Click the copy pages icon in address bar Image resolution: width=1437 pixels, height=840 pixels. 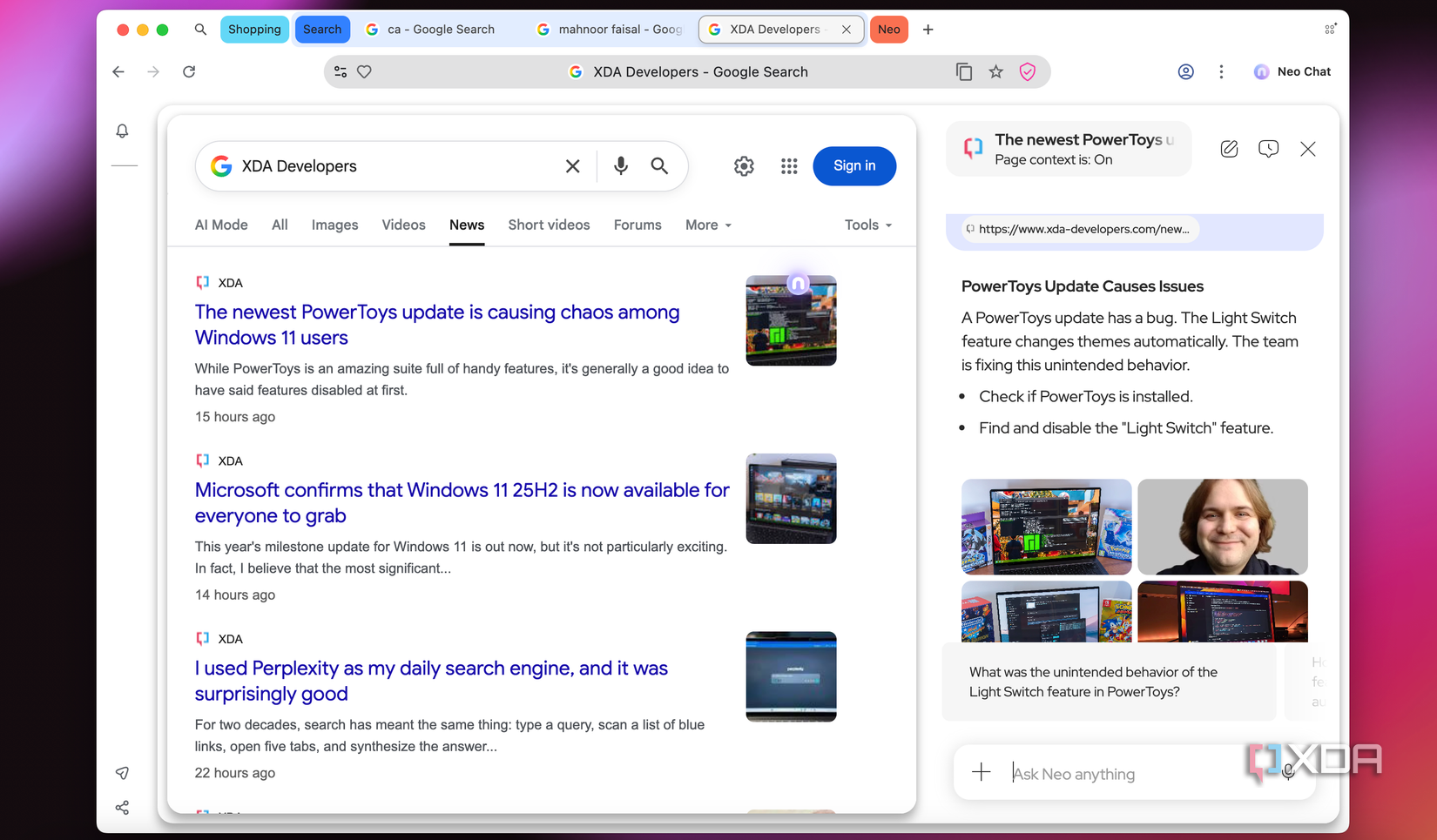click(x=963, y=72)
